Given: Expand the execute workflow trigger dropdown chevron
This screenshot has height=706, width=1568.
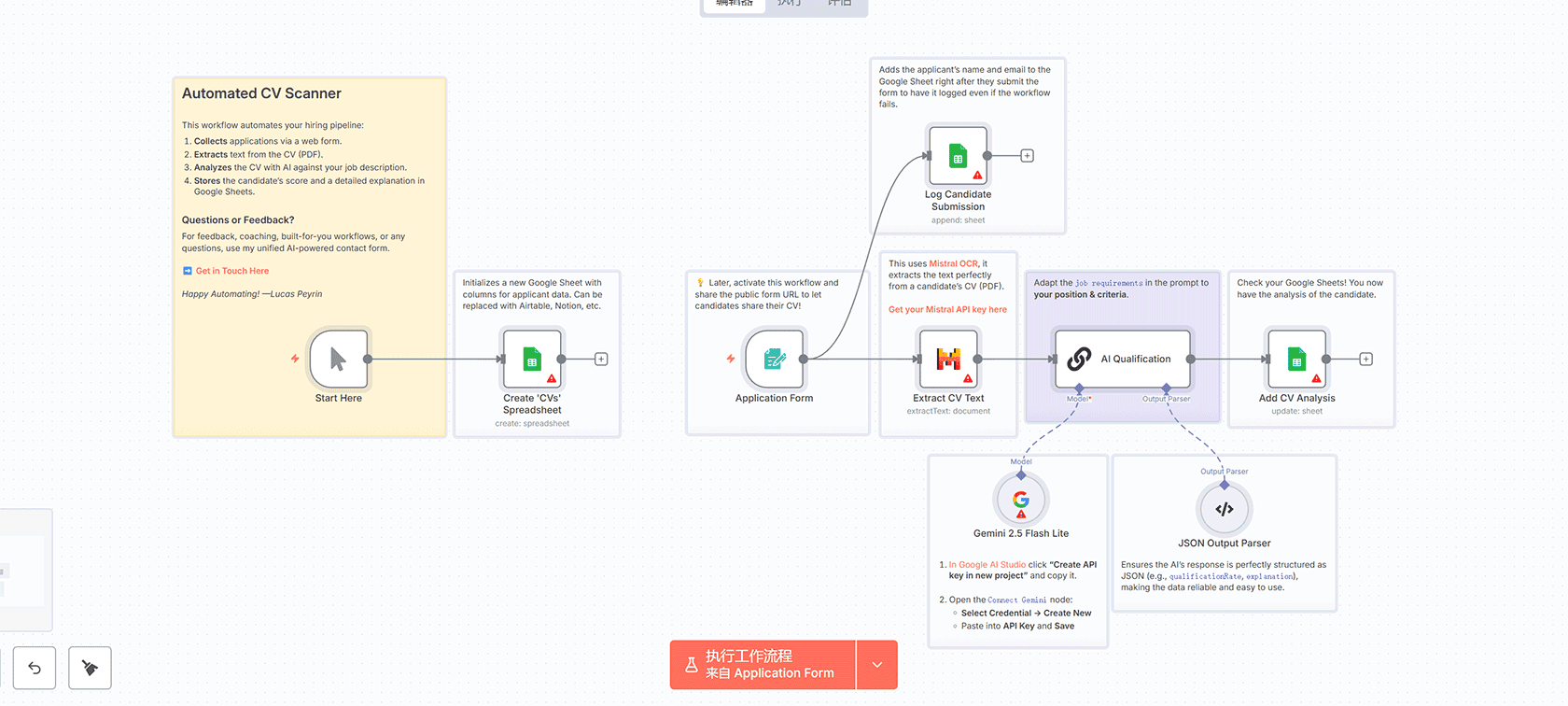Looking at the screenshot, I should coord(877,665).
